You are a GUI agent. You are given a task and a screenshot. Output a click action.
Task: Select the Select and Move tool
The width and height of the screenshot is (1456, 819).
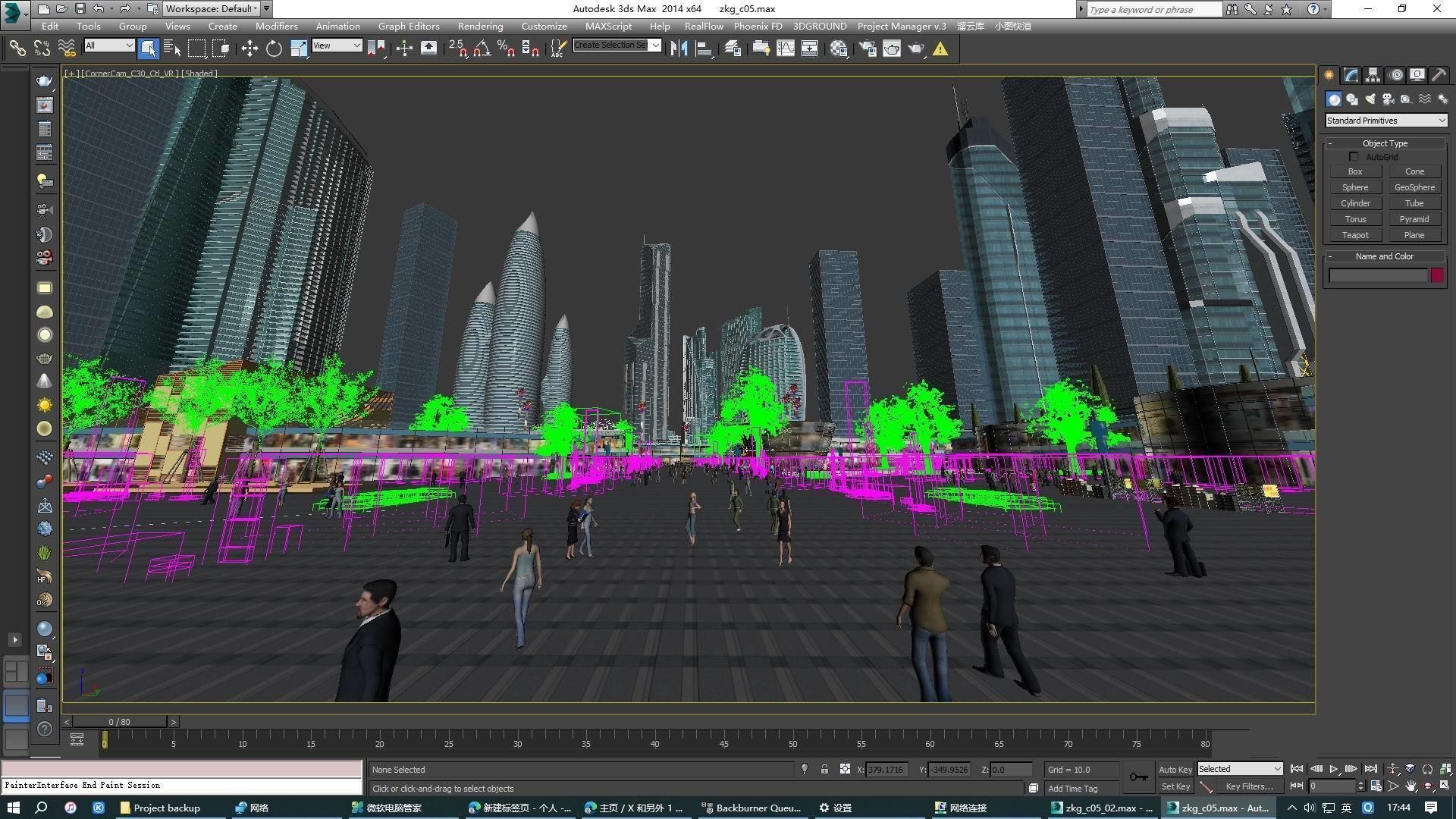tap(249, 49)
